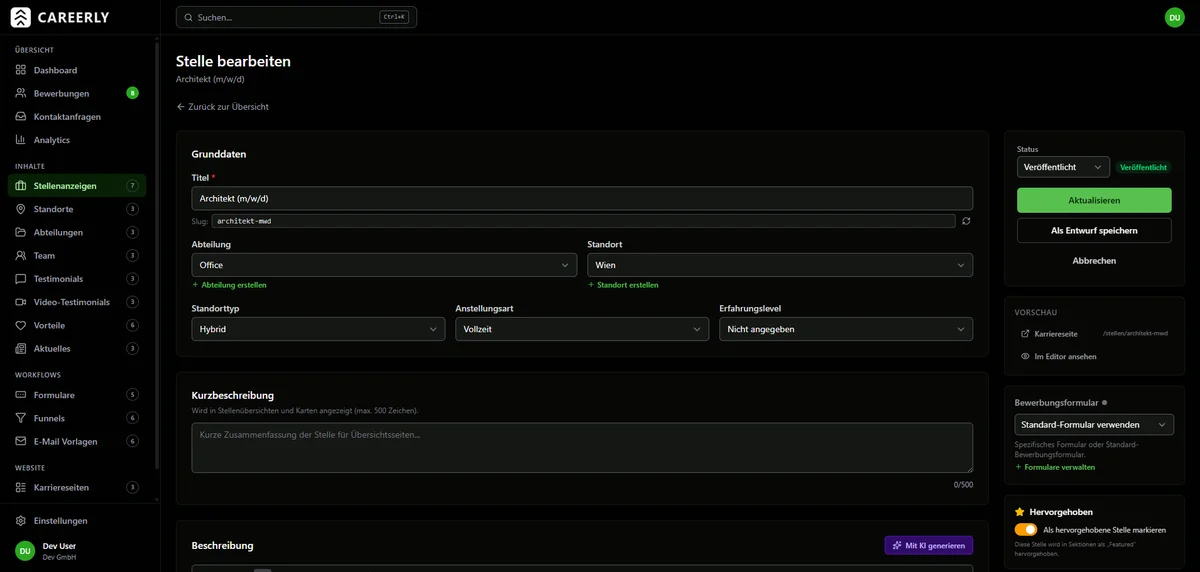Click the 0/500 character counter
This screenshot has width=1200, height=572.
(963, 484)
